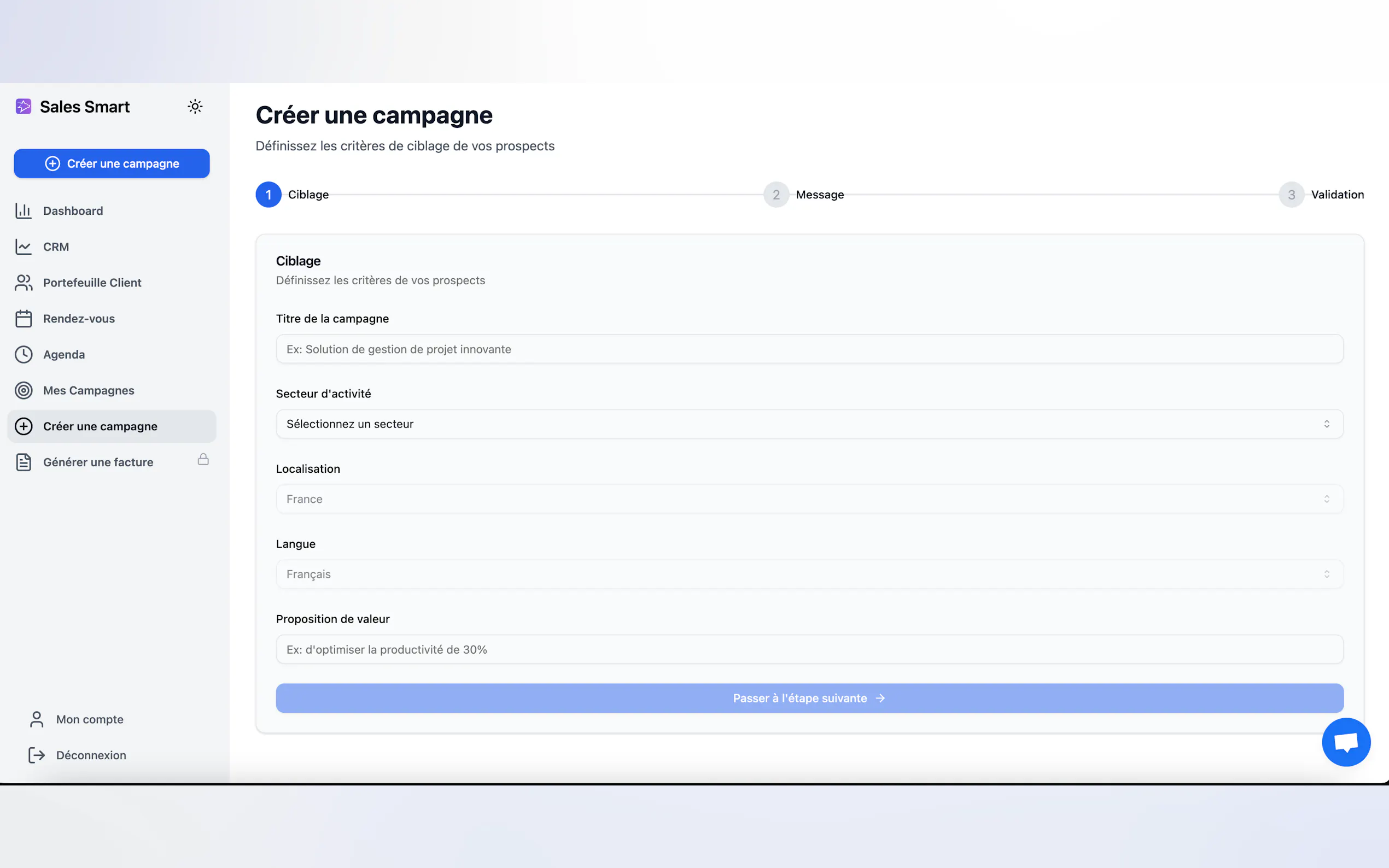1389x868 pixels.
Task: Click the lock icon beside Générer une facture
Action: 203,459
